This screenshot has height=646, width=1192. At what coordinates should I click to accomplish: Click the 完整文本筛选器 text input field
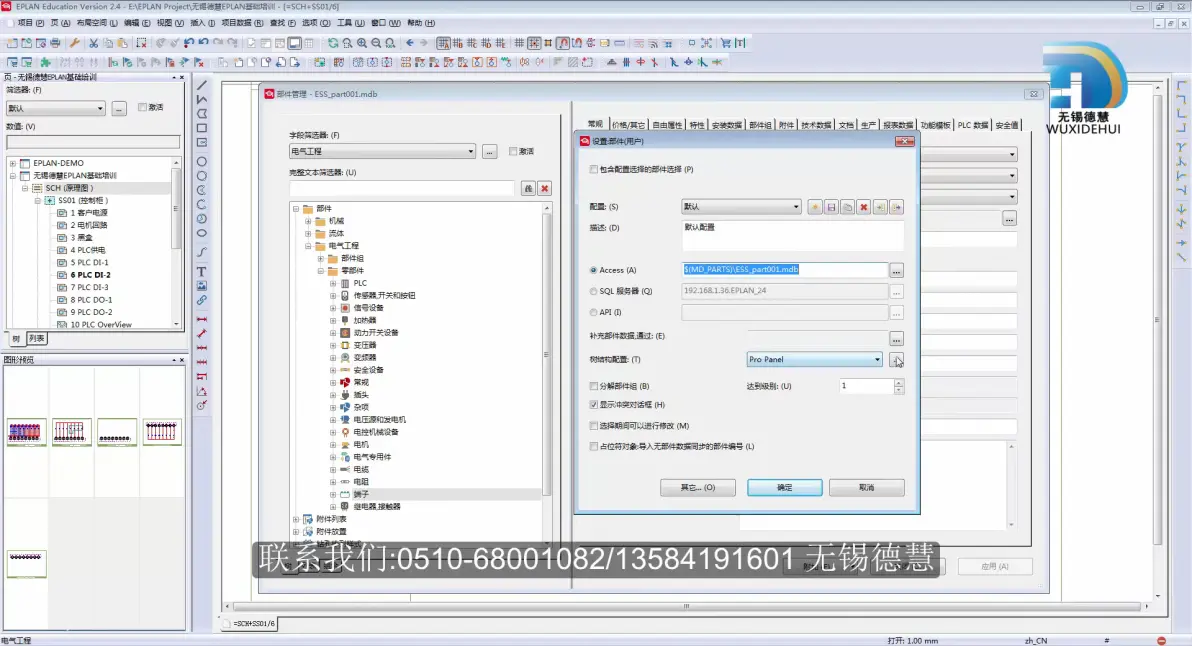(403, 188)
